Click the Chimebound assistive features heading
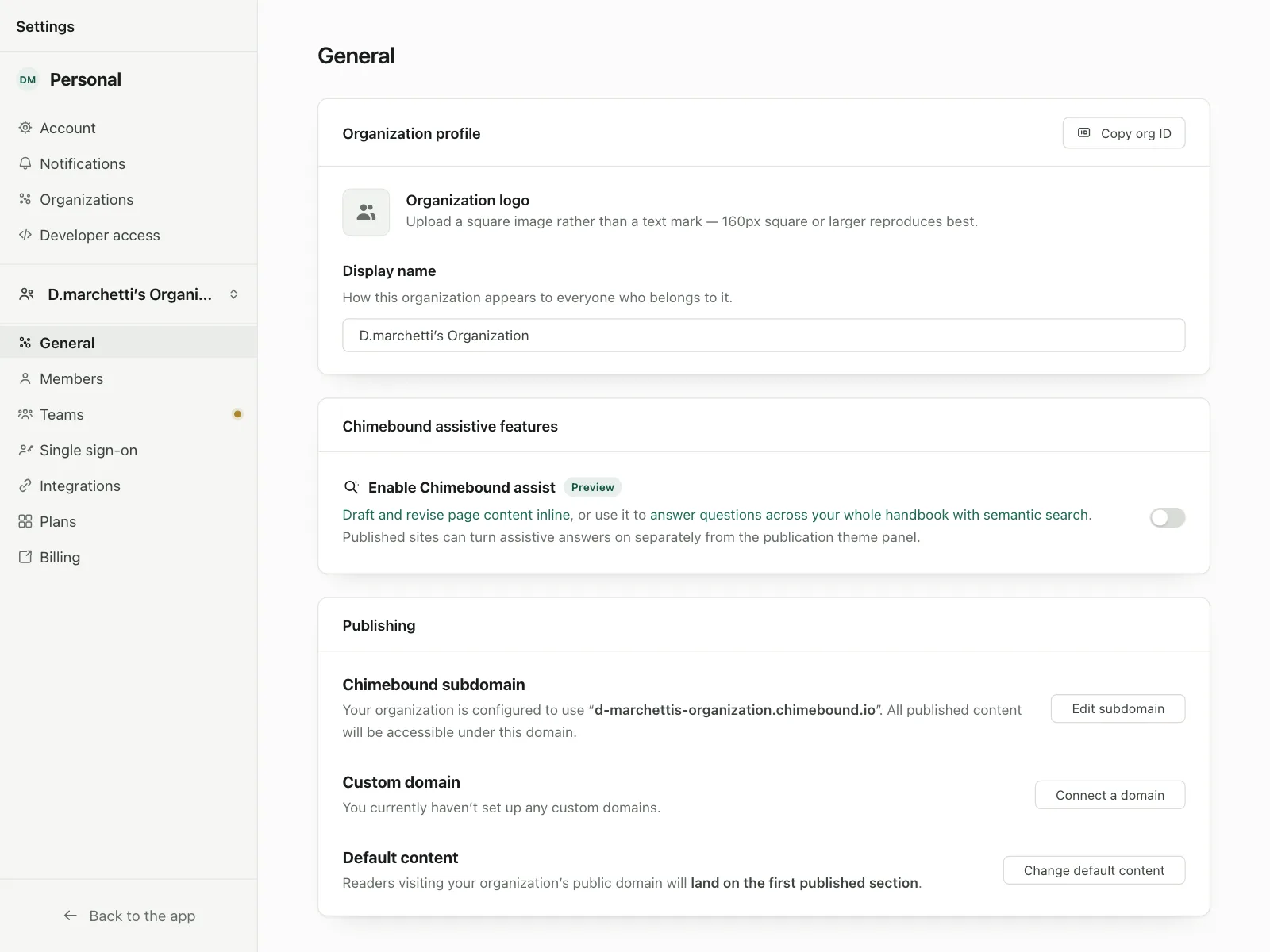The width and height of the screenshot is (1270, 952). coord(450,426)
